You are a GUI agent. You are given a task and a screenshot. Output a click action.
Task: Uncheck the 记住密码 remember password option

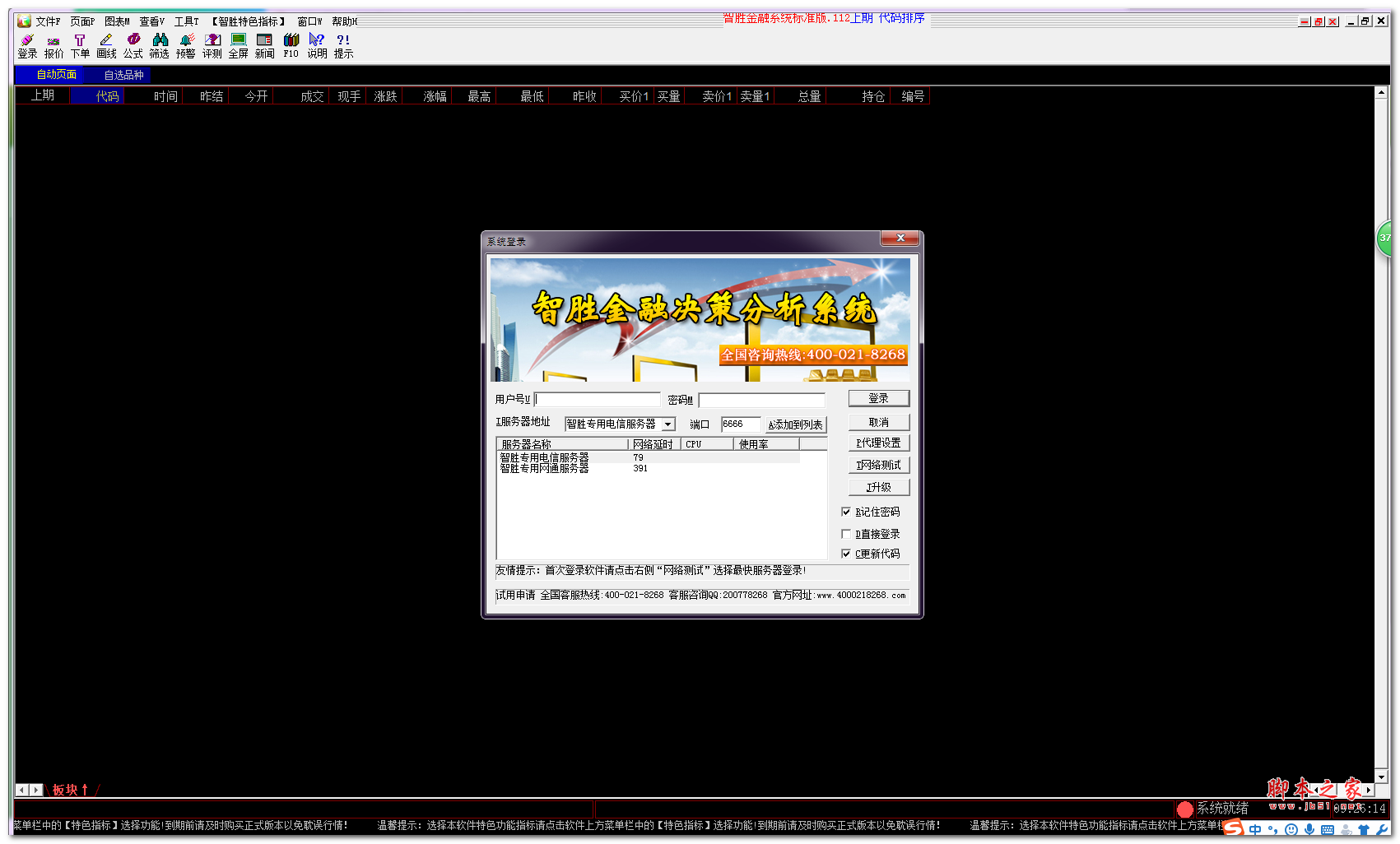coord(846,512)
